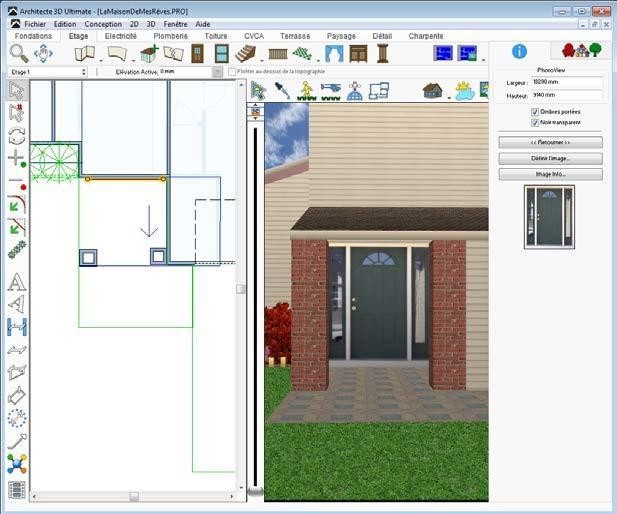The height and width of the screenshot is (514, 617).
Task: Click the 3D view vertical elevation slider handle
Action: [x=255, y=491]
